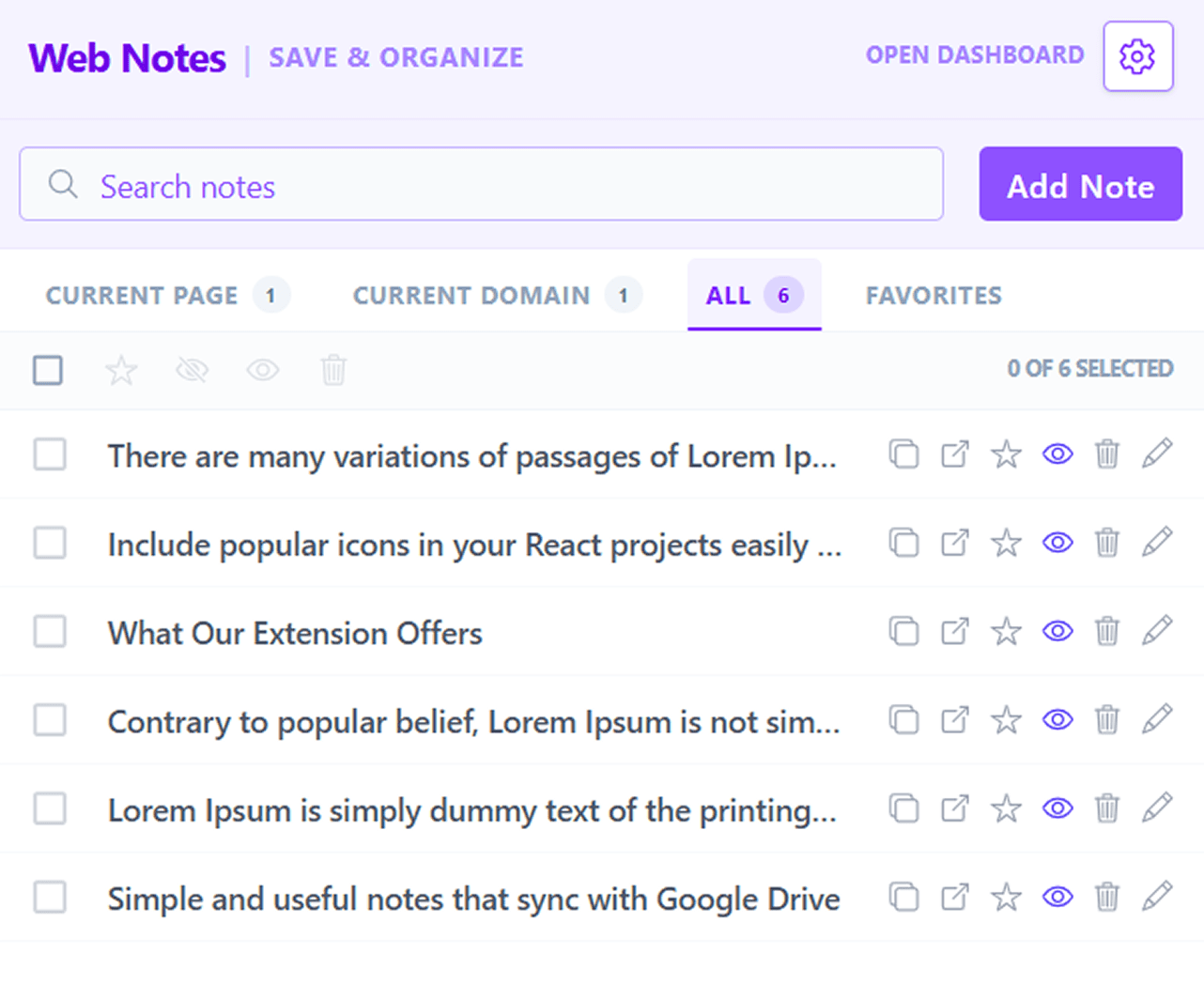1204x984 pixels.
Task: Switch to the Favorites tab
Action: (932, 295)
